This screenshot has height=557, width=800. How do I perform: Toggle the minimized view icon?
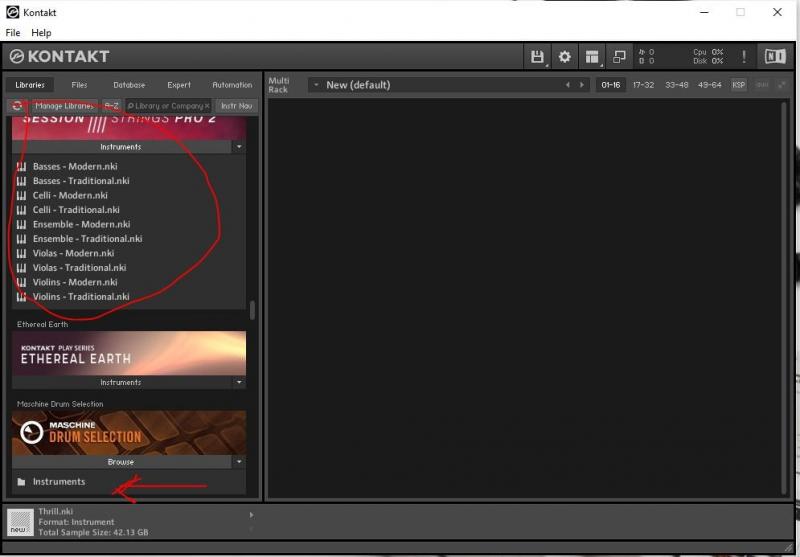[619, 57]
